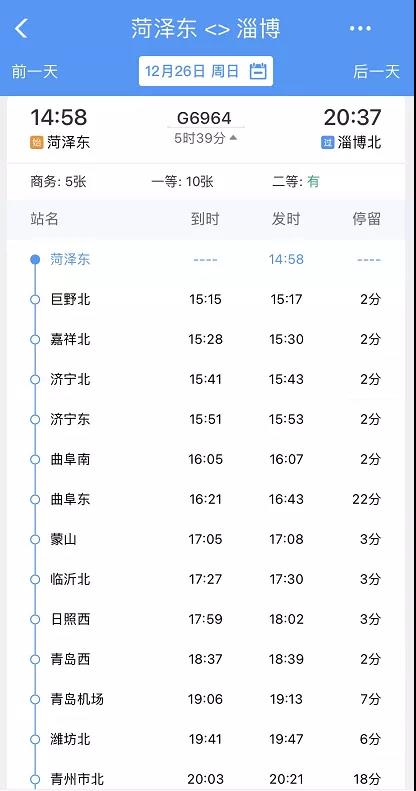The width and height of the screenshot is (416, 791).
Task: Open the 12月26日 周日 date selector
Action: (x=206, y=71)
